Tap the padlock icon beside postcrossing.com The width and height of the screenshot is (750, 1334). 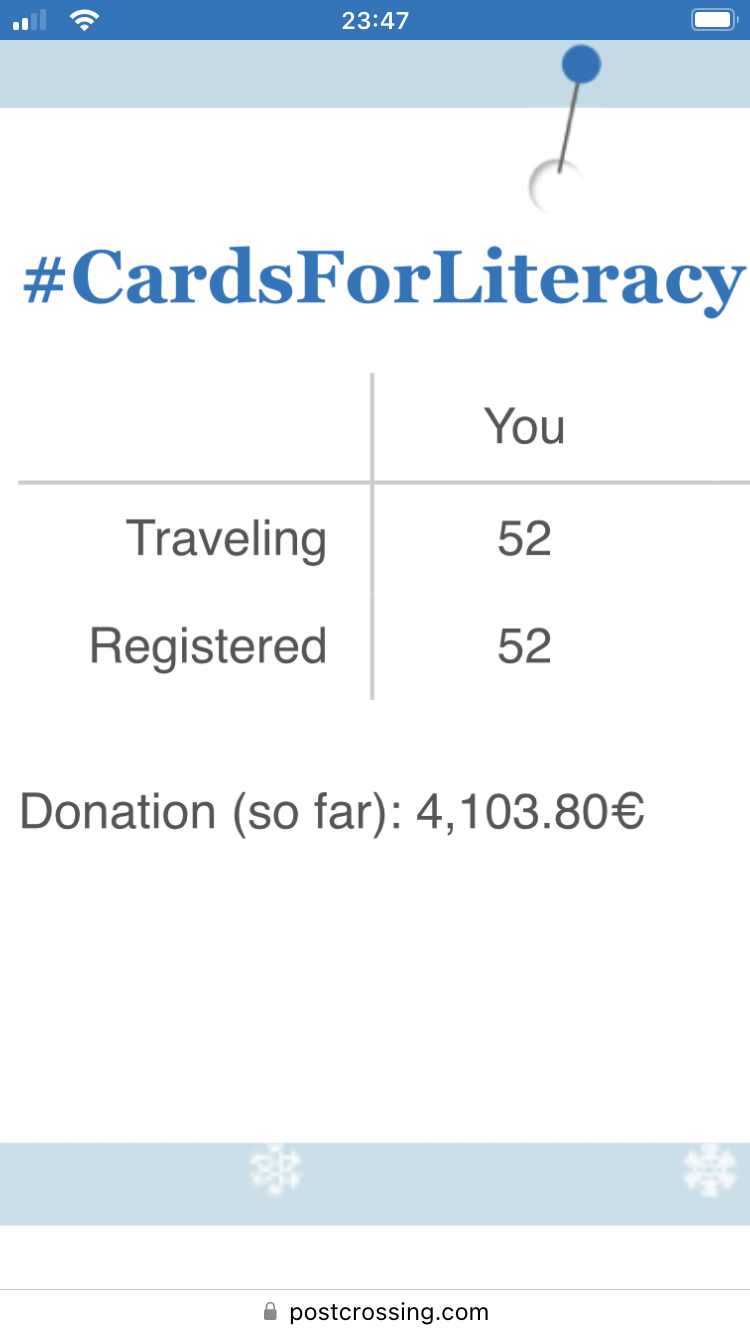click(x=270, y=1311)
